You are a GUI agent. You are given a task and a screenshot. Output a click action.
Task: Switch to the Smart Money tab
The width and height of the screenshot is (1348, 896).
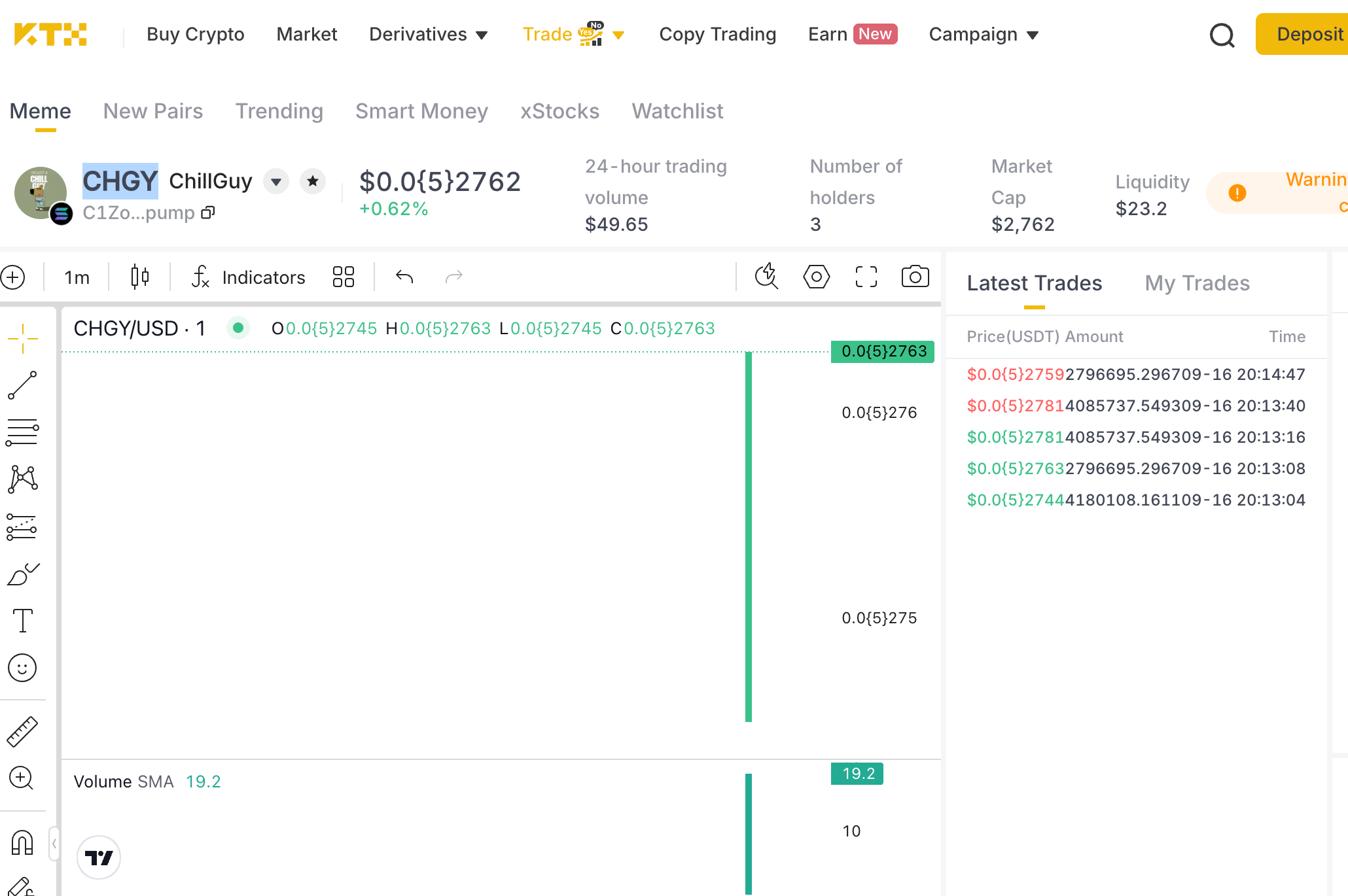click(421, 111)
